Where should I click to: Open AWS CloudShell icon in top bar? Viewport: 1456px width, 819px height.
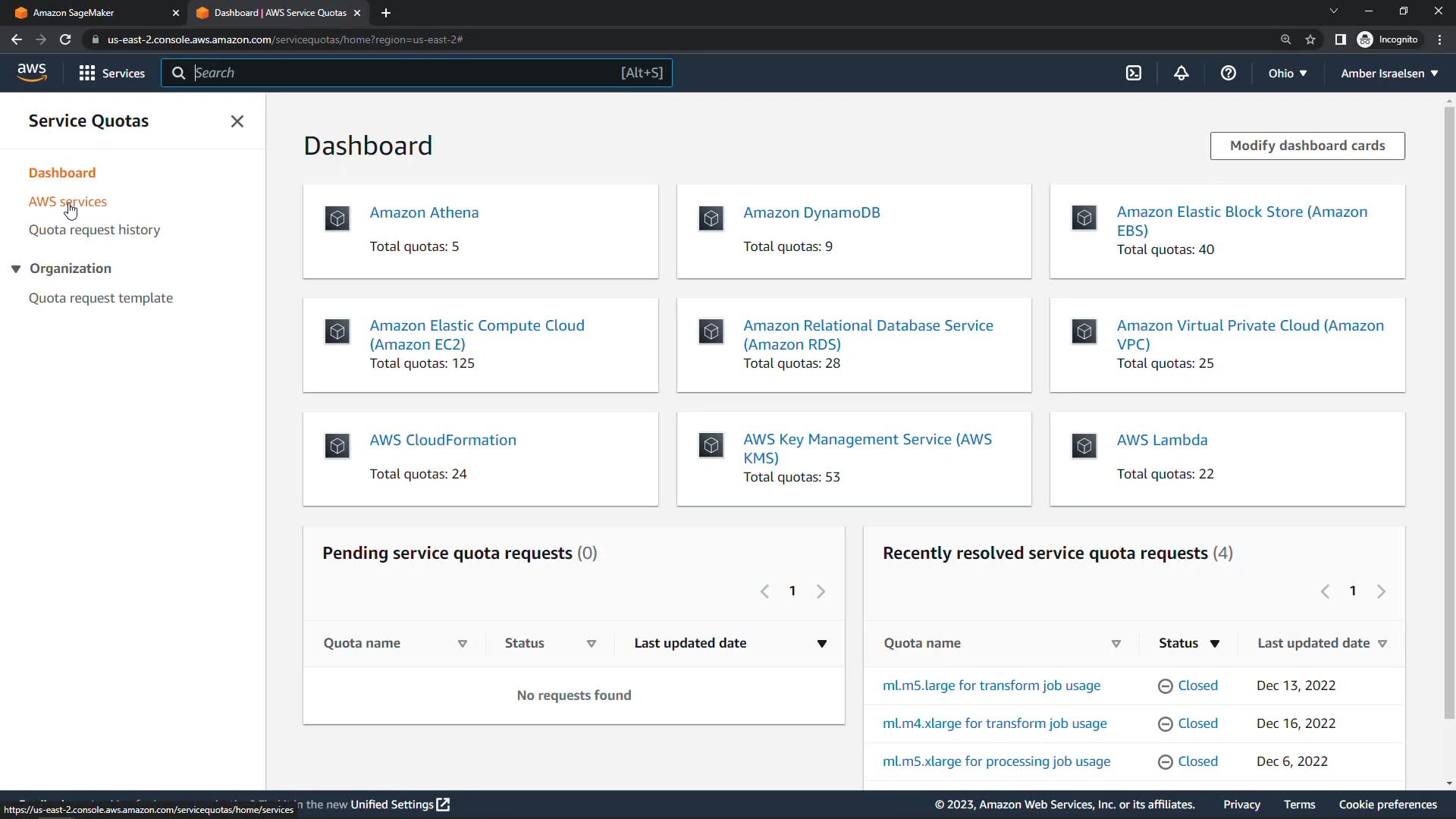[x=1133, y=73]
